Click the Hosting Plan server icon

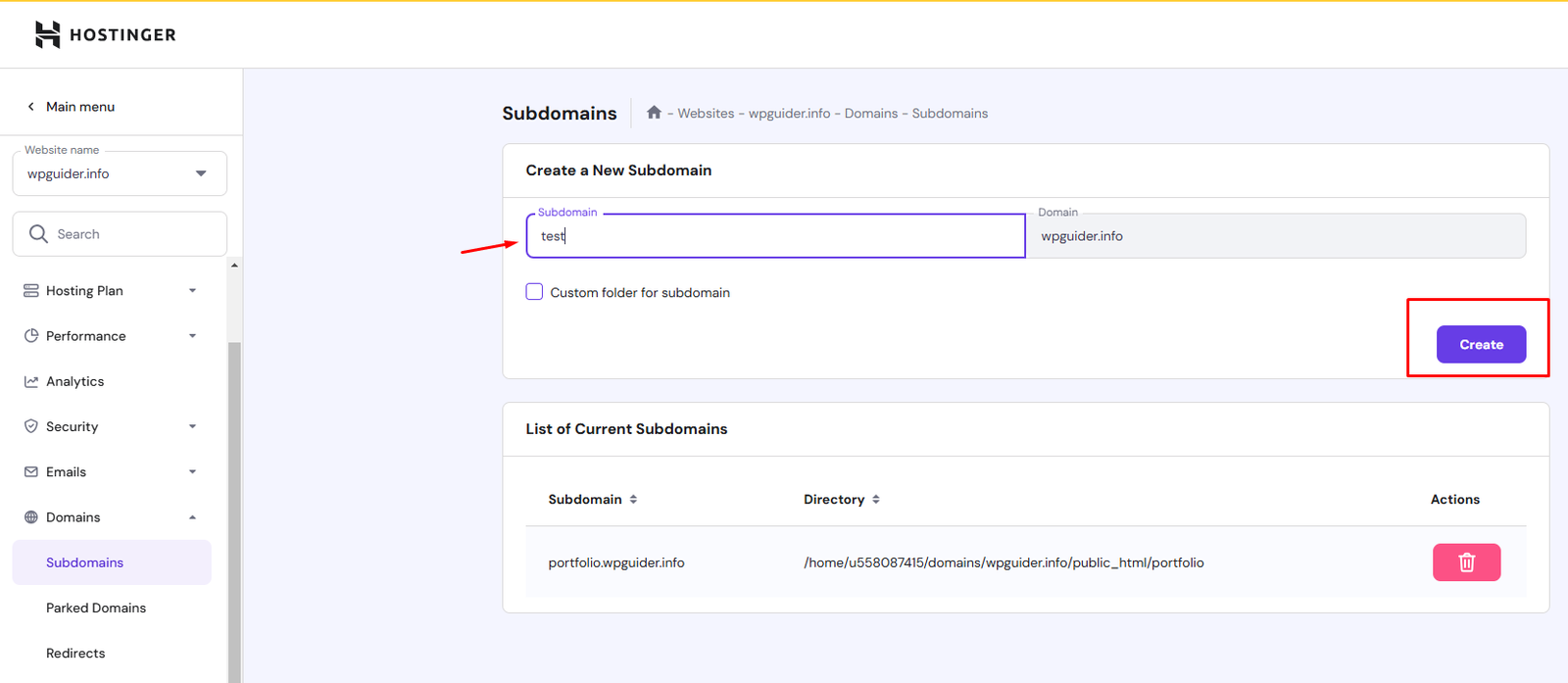point(31,291)
